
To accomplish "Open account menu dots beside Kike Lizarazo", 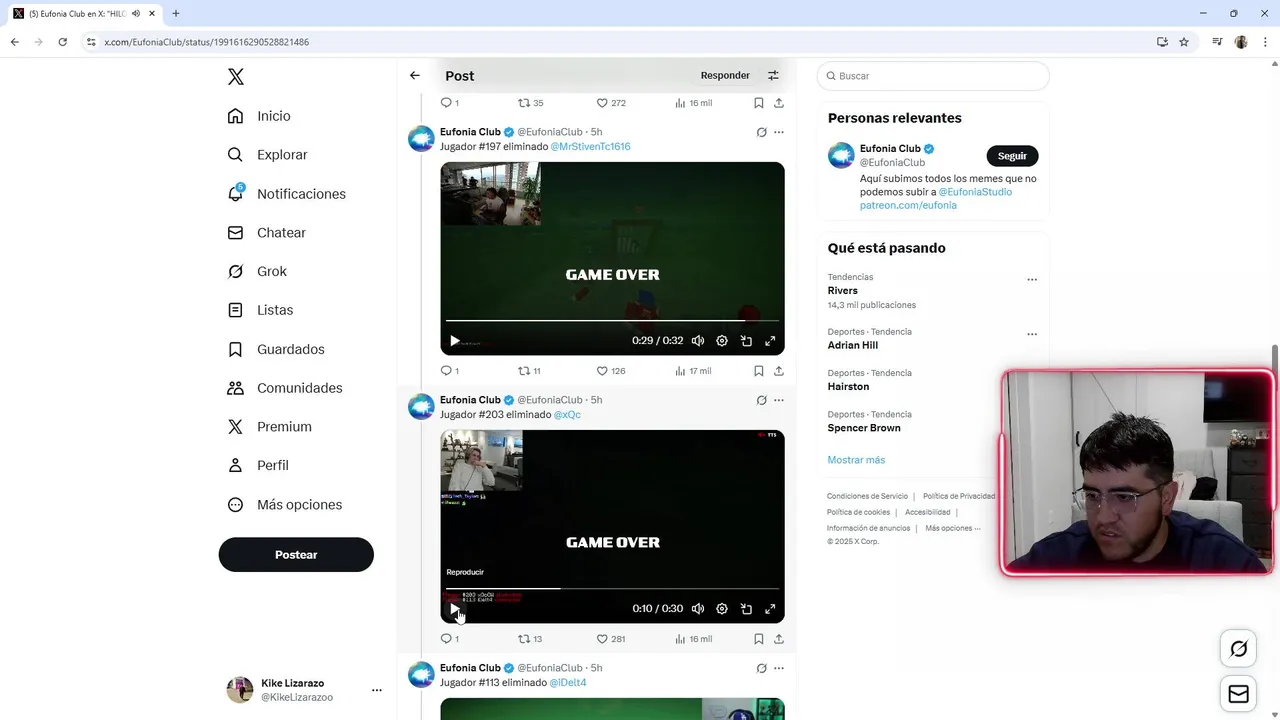I will pyautogui.click(x=377, y=690).
